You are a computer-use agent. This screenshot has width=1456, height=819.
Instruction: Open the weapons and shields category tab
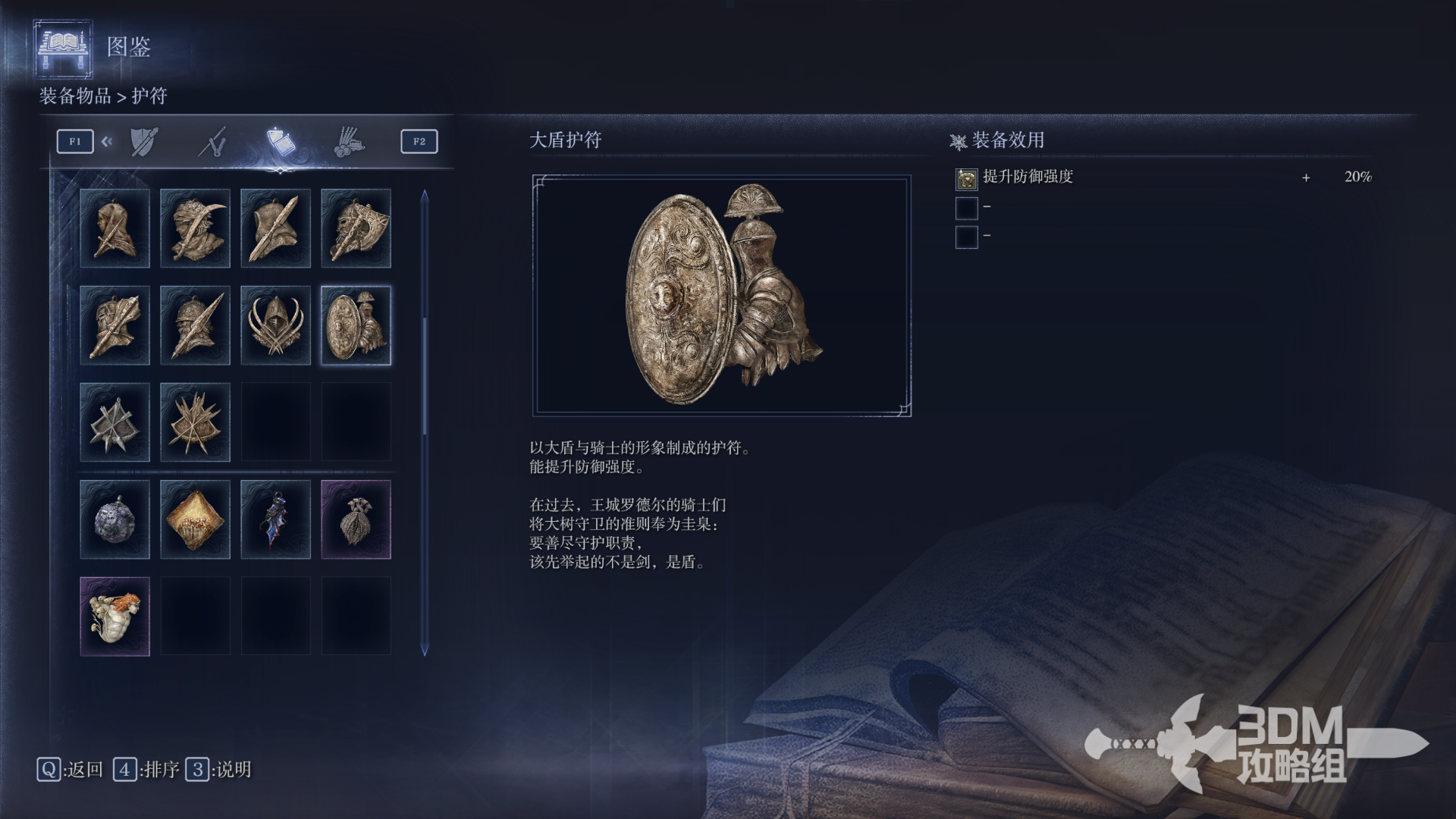[x=144, y=142]
